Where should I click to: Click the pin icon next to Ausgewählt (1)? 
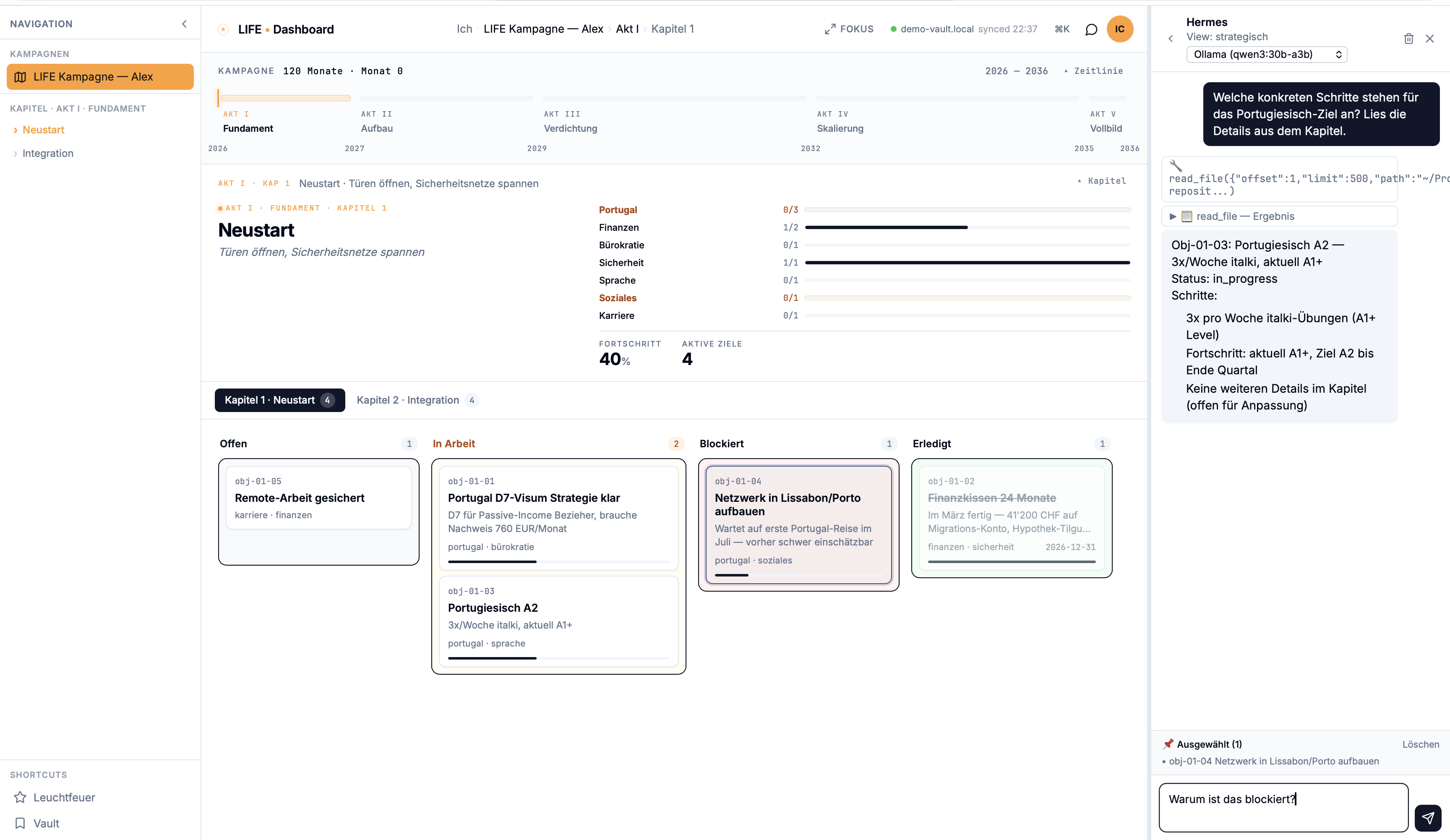1168,744
